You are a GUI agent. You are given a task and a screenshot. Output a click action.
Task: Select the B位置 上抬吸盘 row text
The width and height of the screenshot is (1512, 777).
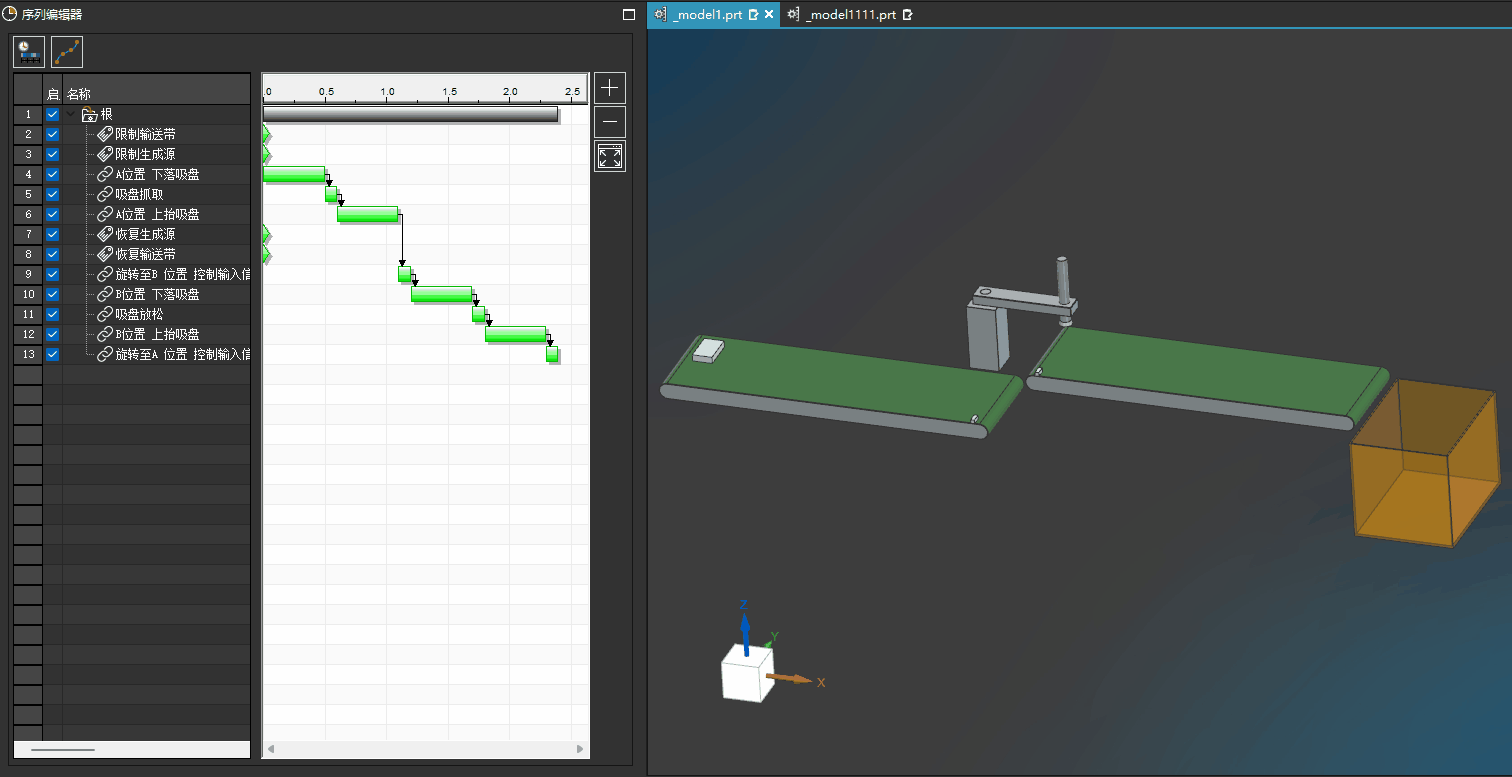[158, 334]
